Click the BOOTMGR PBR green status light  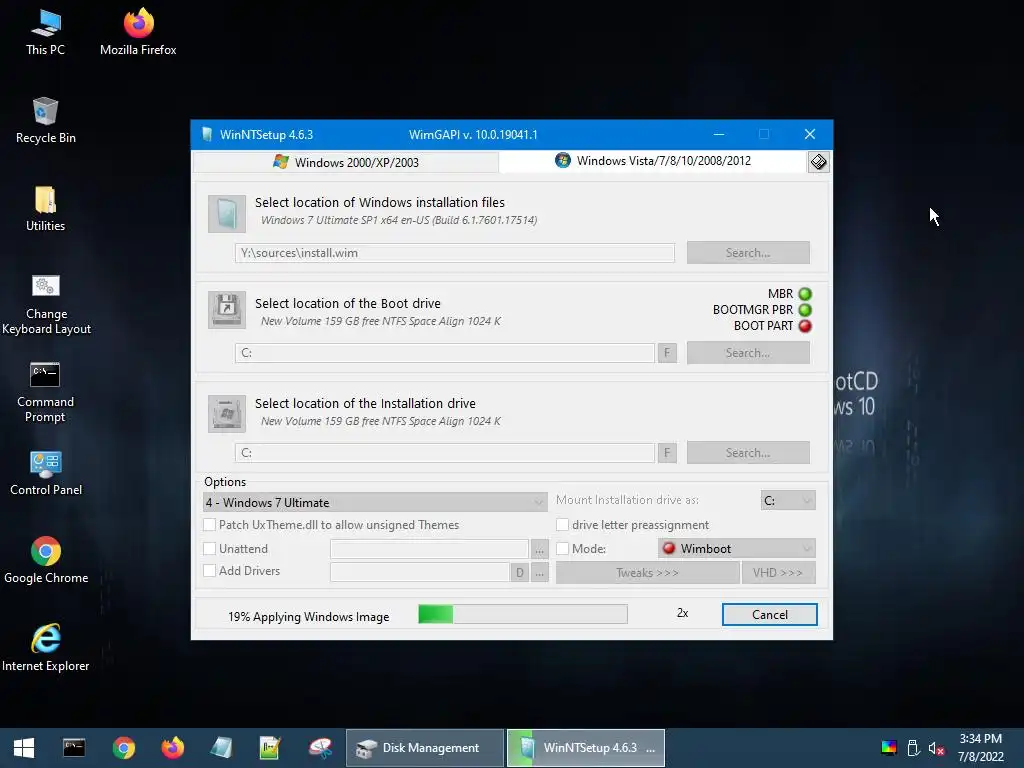tap(805, 310)
